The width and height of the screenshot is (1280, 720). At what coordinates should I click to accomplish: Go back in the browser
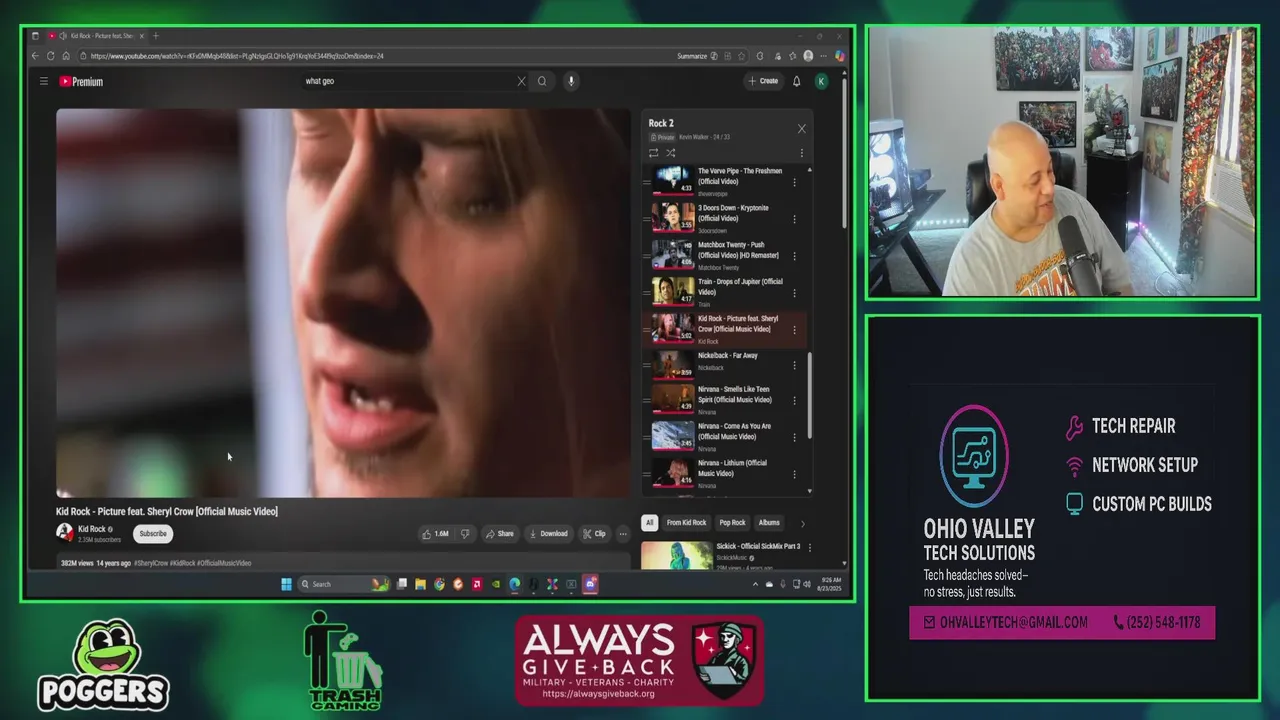[35, 56]
